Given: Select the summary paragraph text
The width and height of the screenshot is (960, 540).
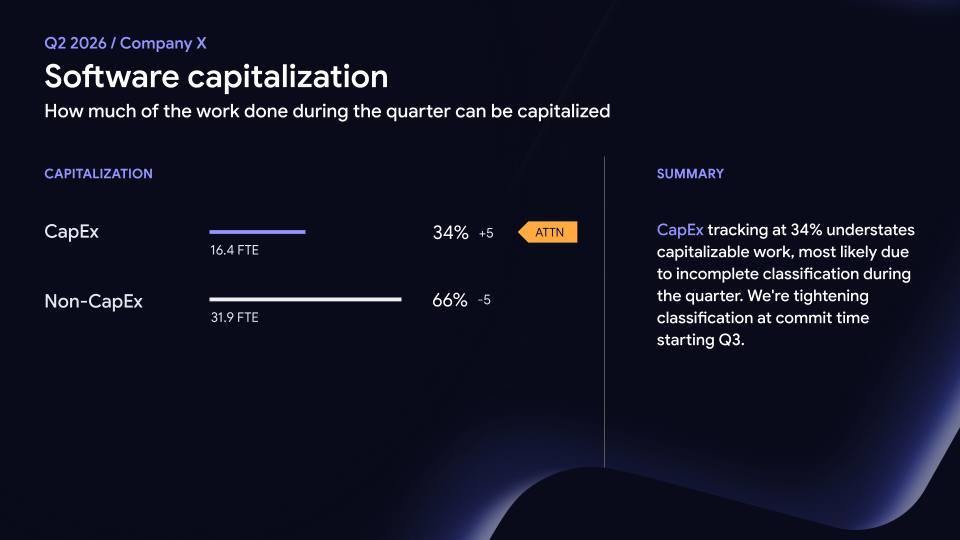Looking at the screenshot, I should click(786, 285).
